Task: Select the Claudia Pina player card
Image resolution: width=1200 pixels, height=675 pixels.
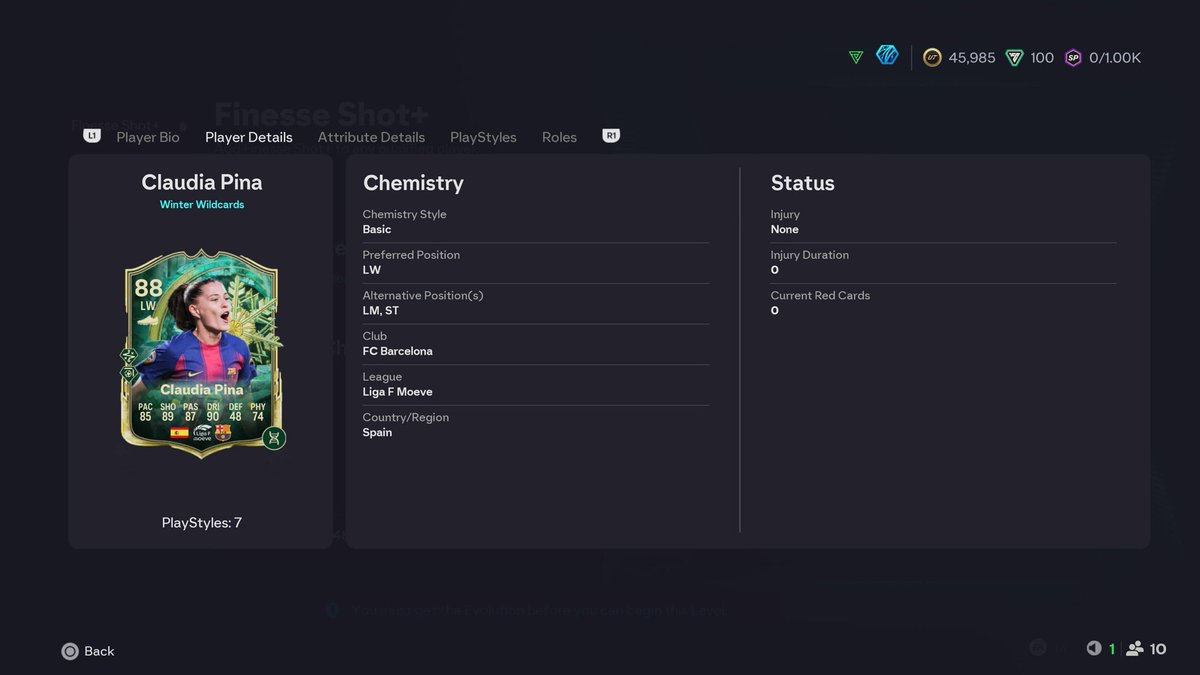Action: tap(202, 353)
